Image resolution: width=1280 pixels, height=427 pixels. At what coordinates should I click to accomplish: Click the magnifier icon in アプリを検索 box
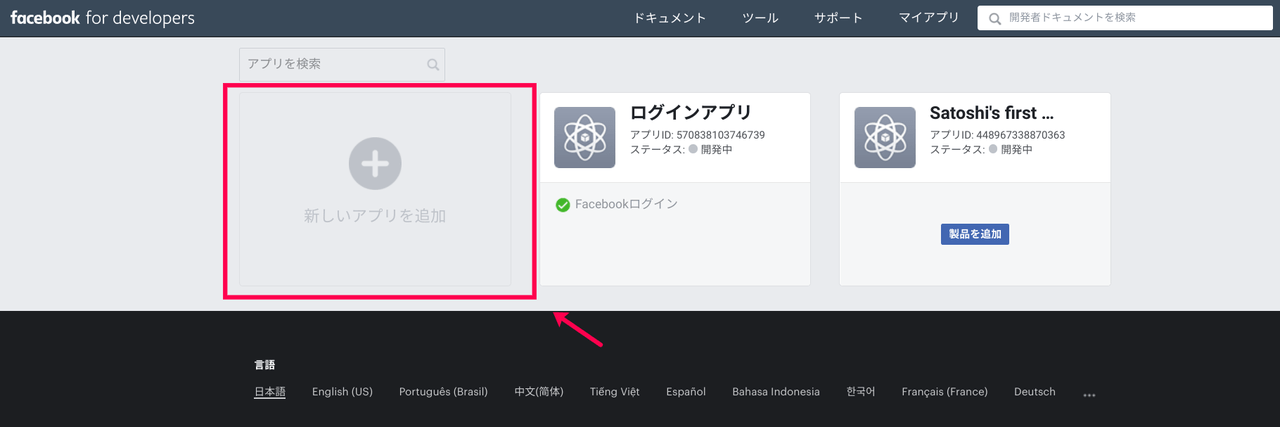(433, 65)
